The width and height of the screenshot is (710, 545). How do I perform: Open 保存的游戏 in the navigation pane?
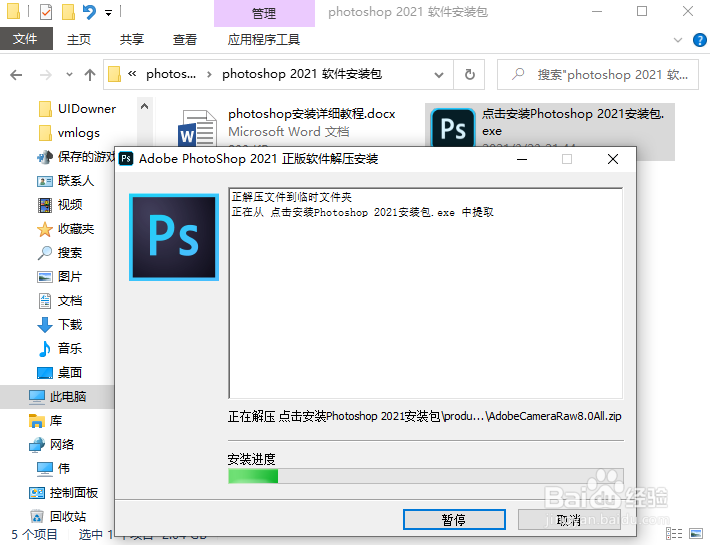click(75, 157)
